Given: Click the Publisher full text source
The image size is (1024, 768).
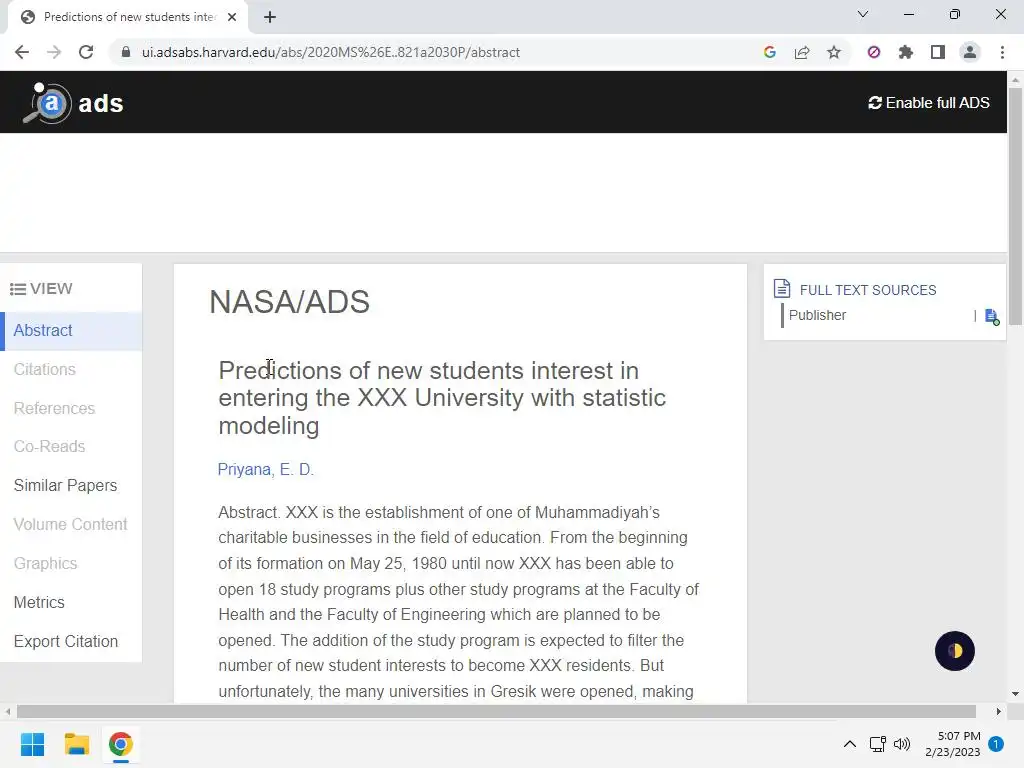Looking at the screenshot, I should pyautogui.click(x=817, y=315).
